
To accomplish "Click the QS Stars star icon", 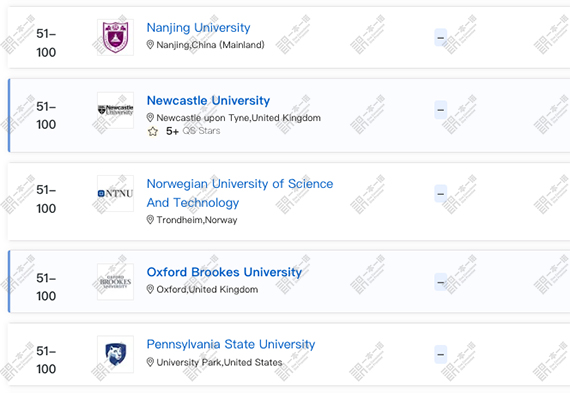I will (153, 131).
